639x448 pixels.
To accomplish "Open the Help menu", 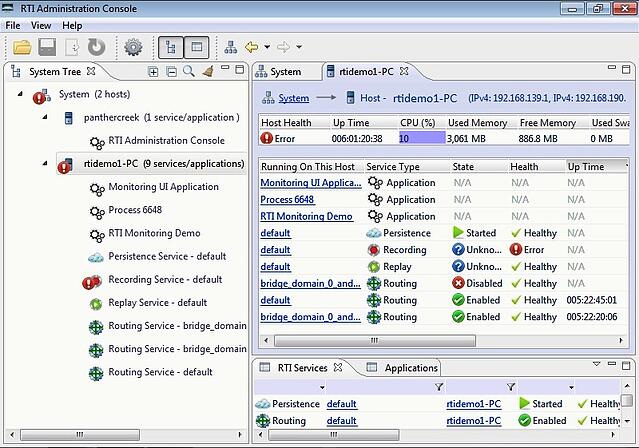I will [x=72, y=25].
